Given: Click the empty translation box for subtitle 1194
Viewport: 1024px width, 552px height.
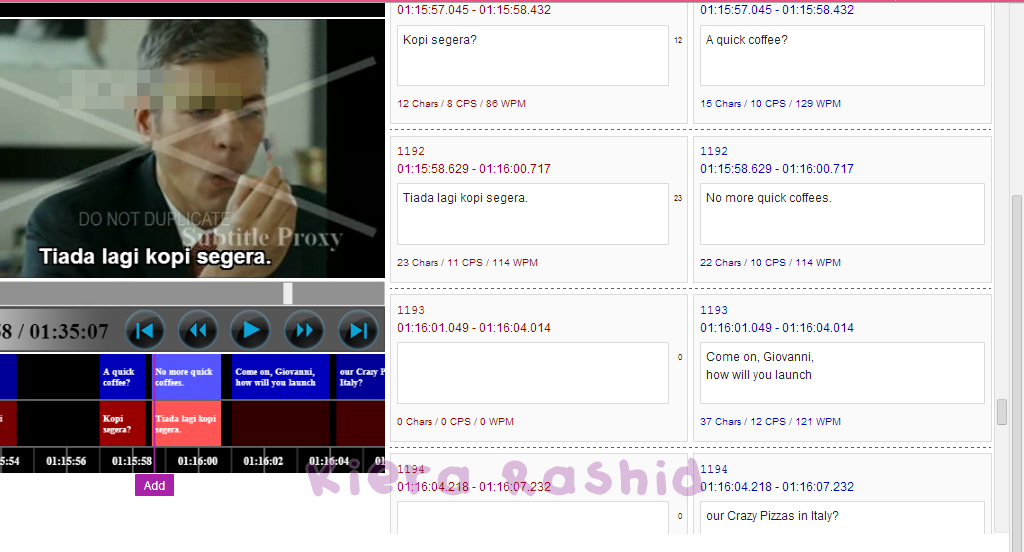Looking at the screenshot, I should [x=532, y=517].
